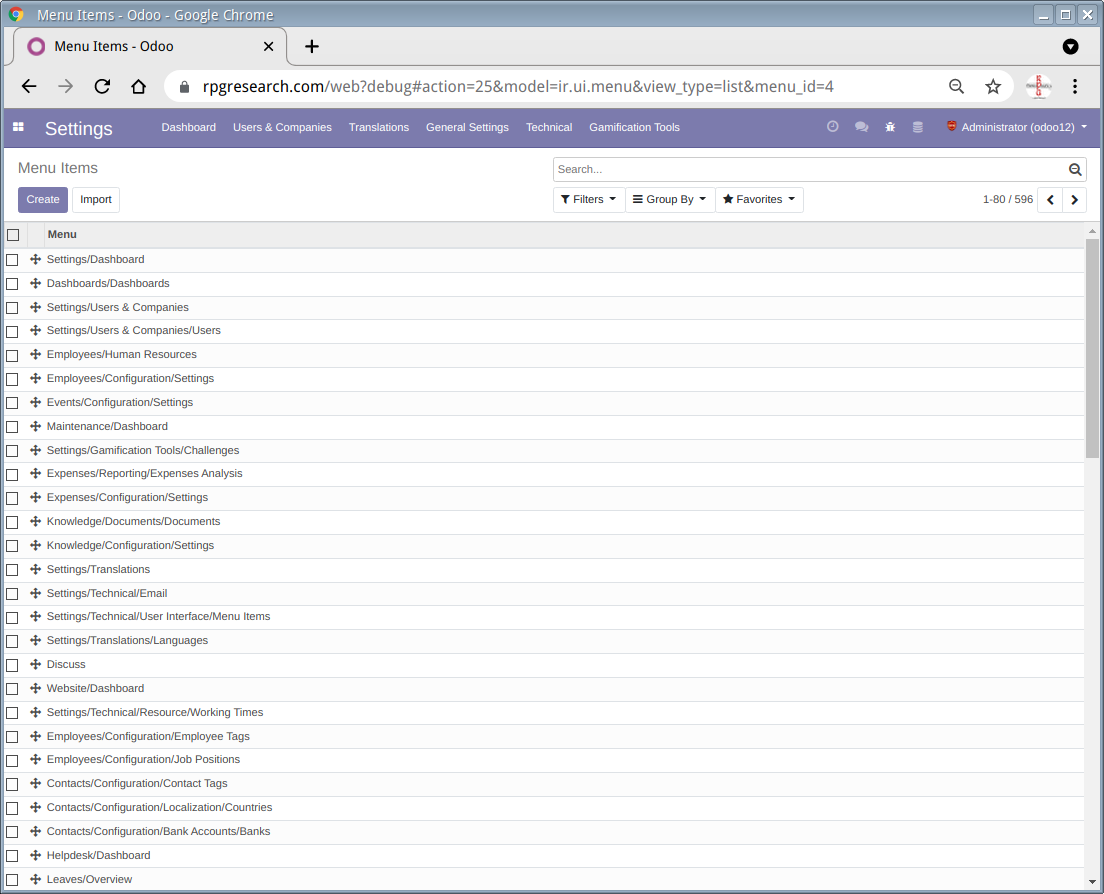
Task: Bookmark this page with the star icon
Action: pos(993,87)
